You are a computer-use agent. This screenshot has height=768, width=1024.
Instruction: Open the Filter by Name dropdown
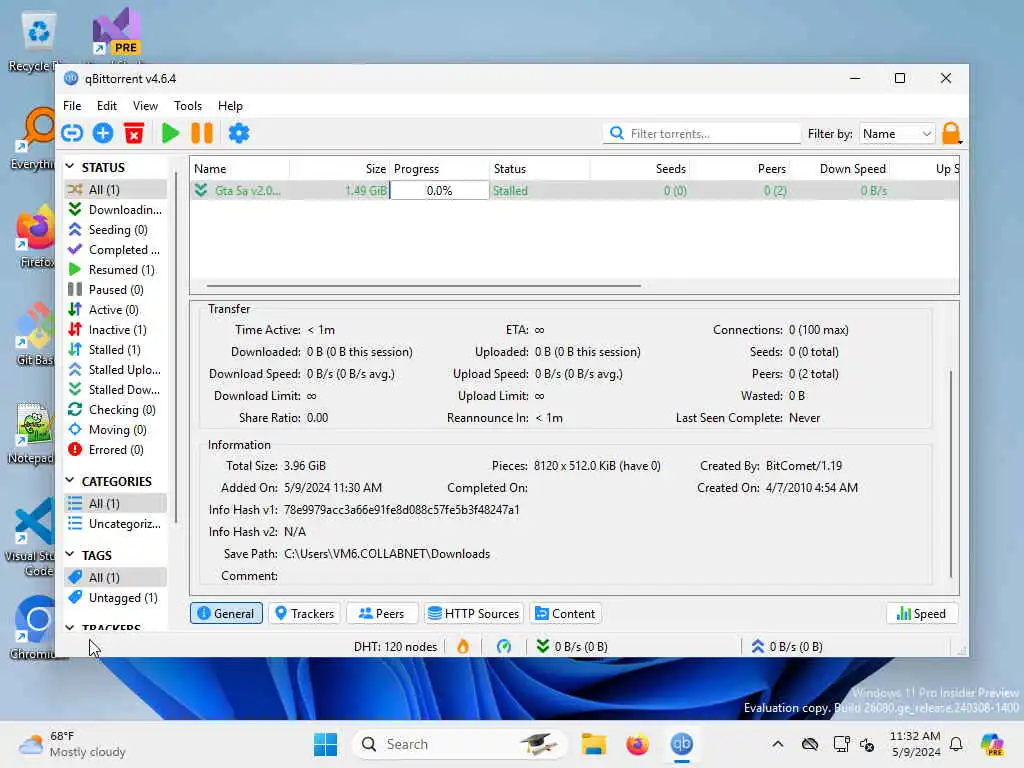click(x=897, y=133)
